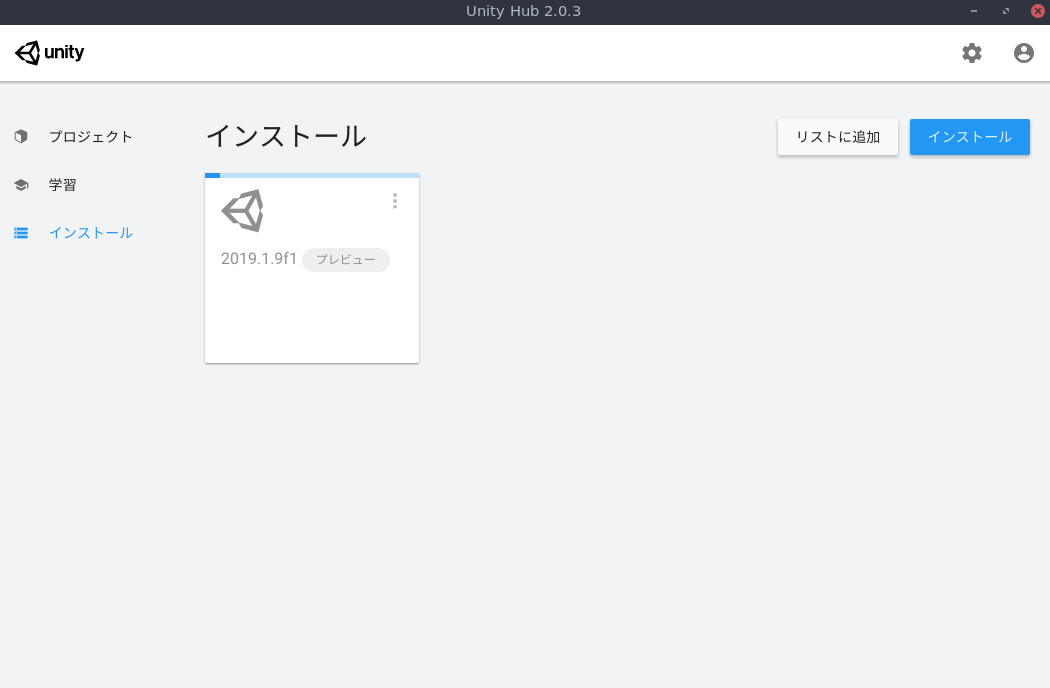
Task: Click the Unity cube icon on the install card
Action: 245,210
